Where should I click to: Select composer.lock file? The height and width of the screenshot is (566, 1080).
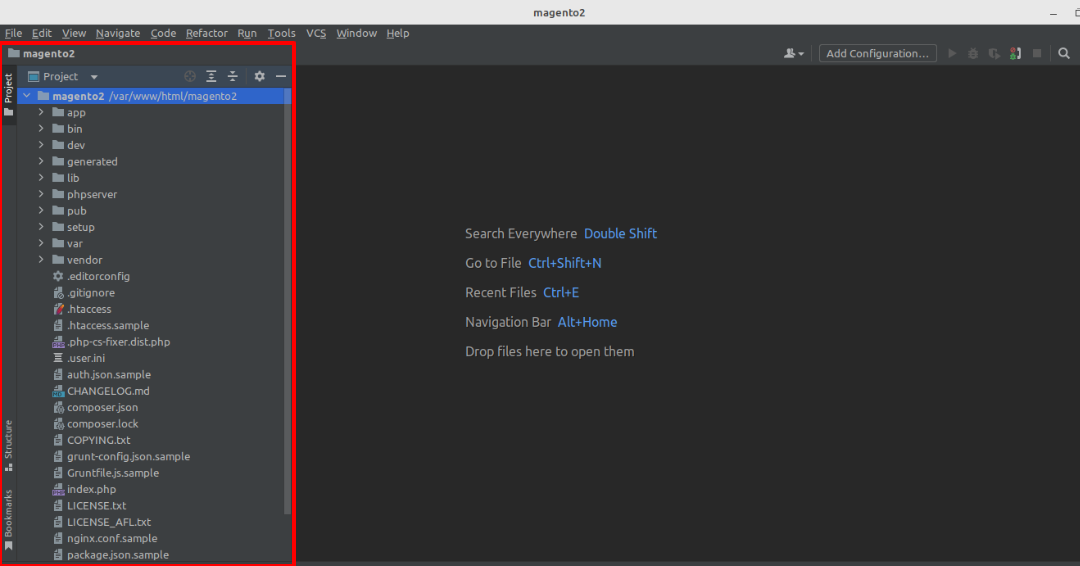(103, 424)
